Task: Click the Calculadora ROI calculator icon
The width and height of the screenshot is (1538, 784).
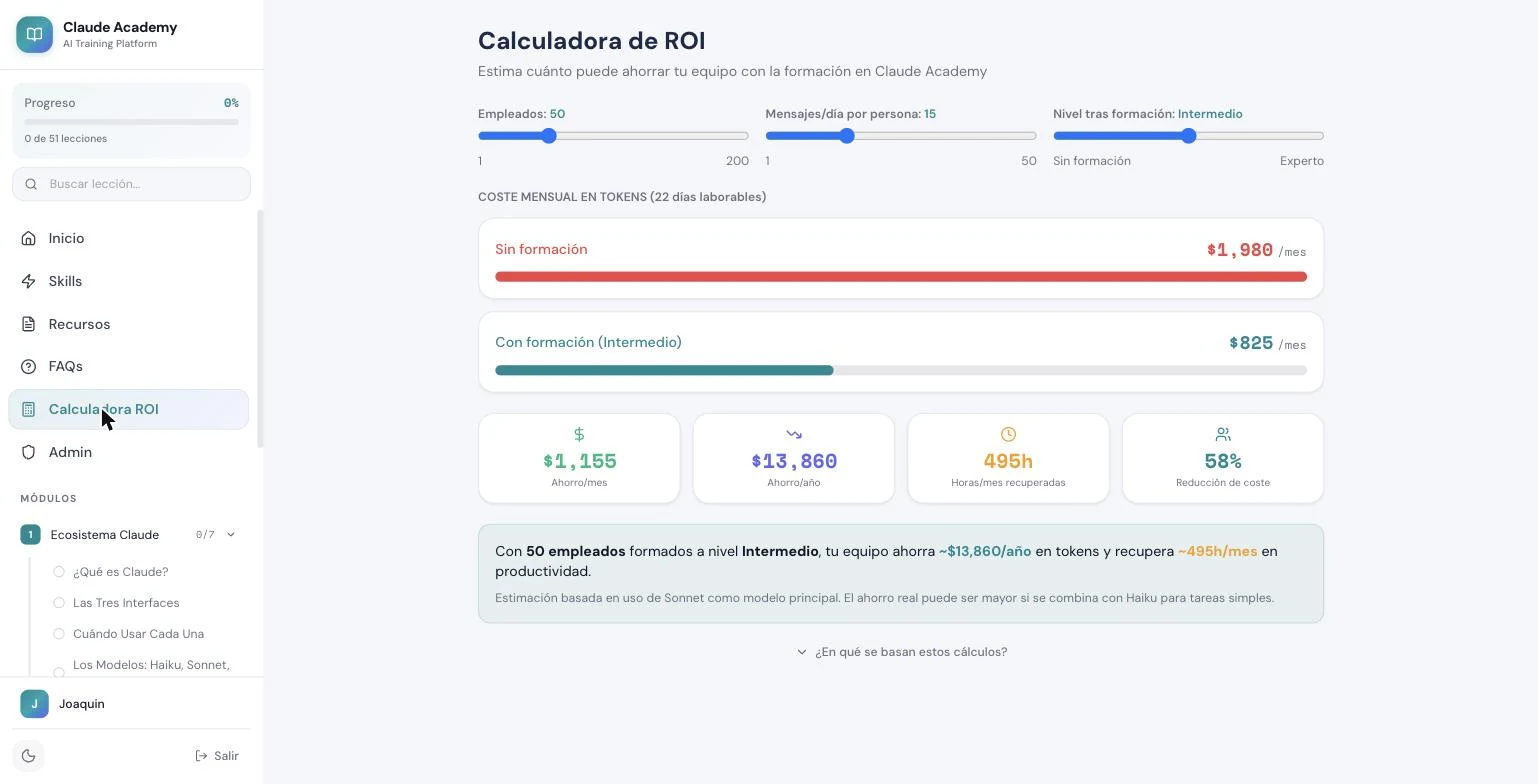Action: coord(28,409)
